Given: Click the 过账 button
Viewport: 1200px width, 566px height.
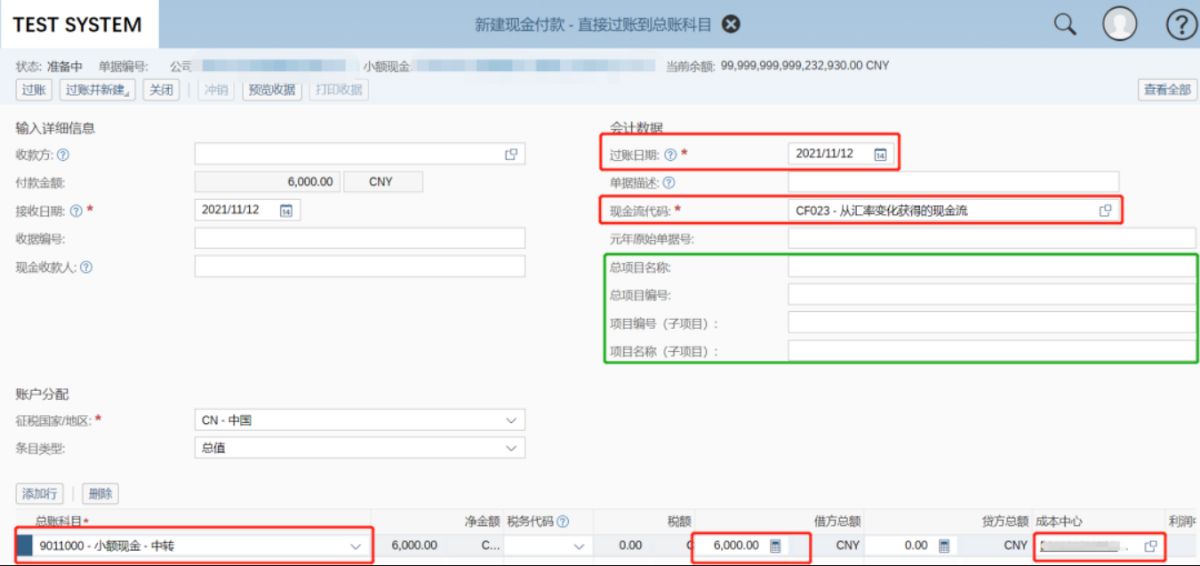Looking at the screenshot, I should point(33,90).
